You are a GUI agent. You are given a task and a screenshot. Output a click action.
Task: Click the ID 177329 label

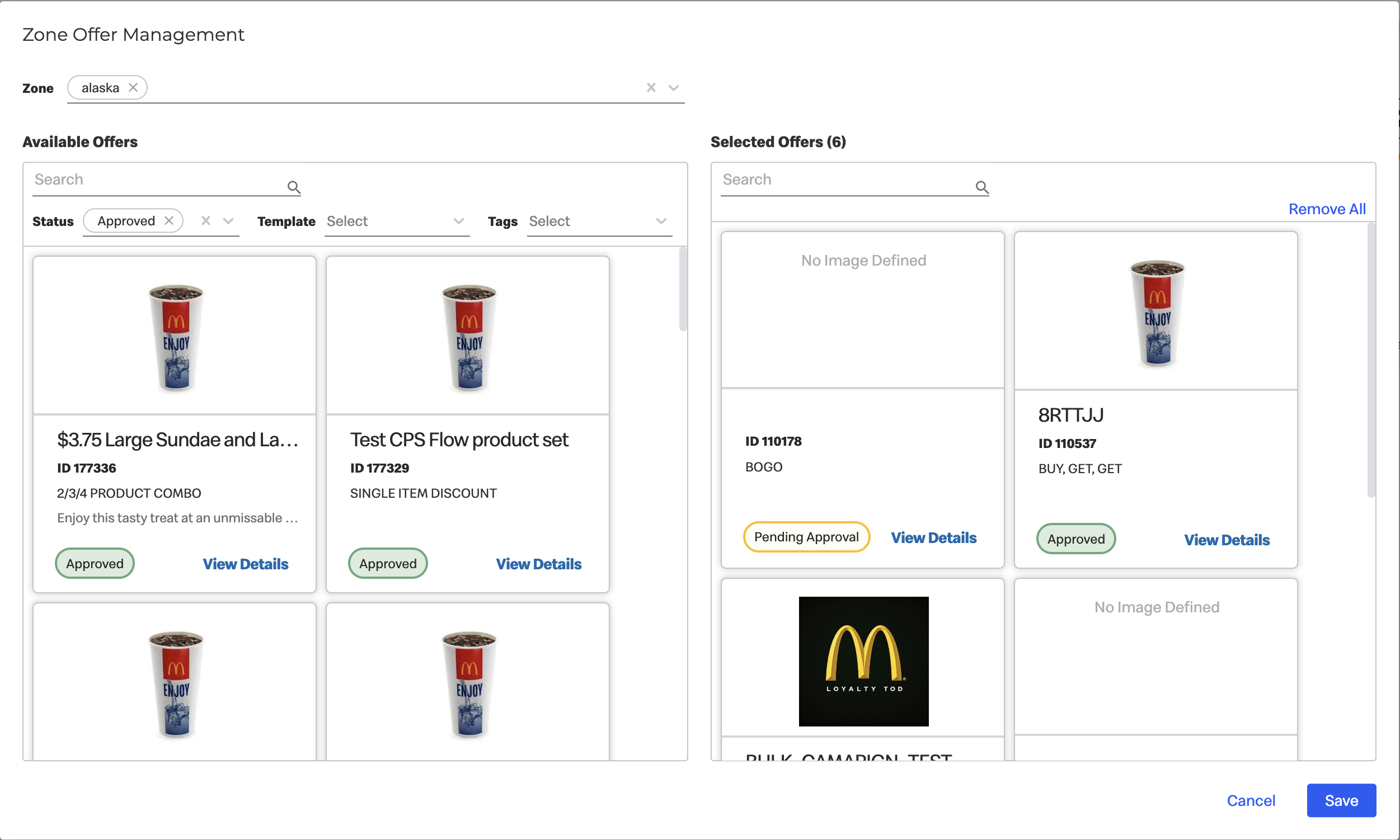tap(379, 468)
